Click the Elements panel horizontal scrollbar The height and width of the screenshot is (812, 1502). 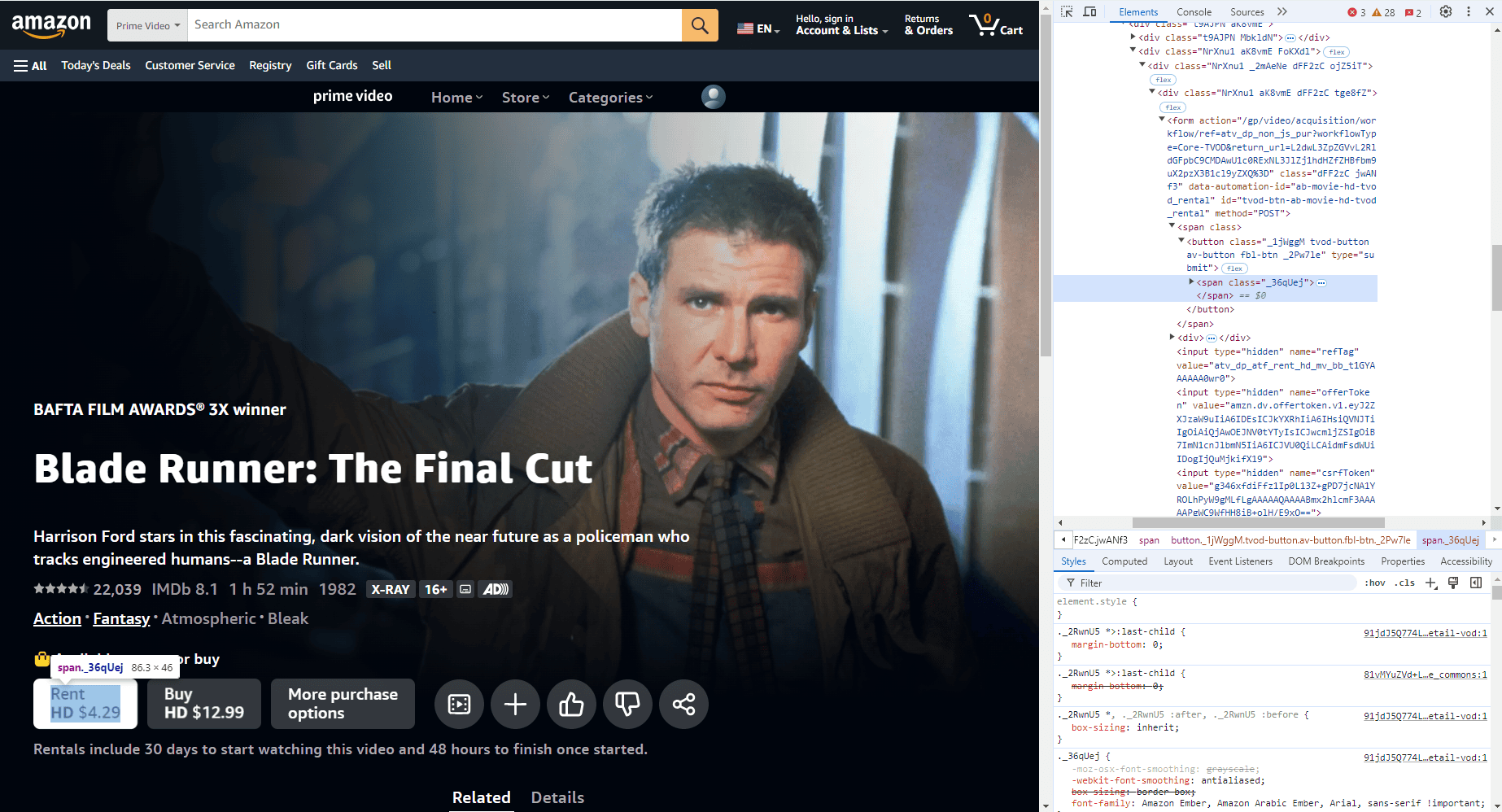click(x=1258, y=522)
